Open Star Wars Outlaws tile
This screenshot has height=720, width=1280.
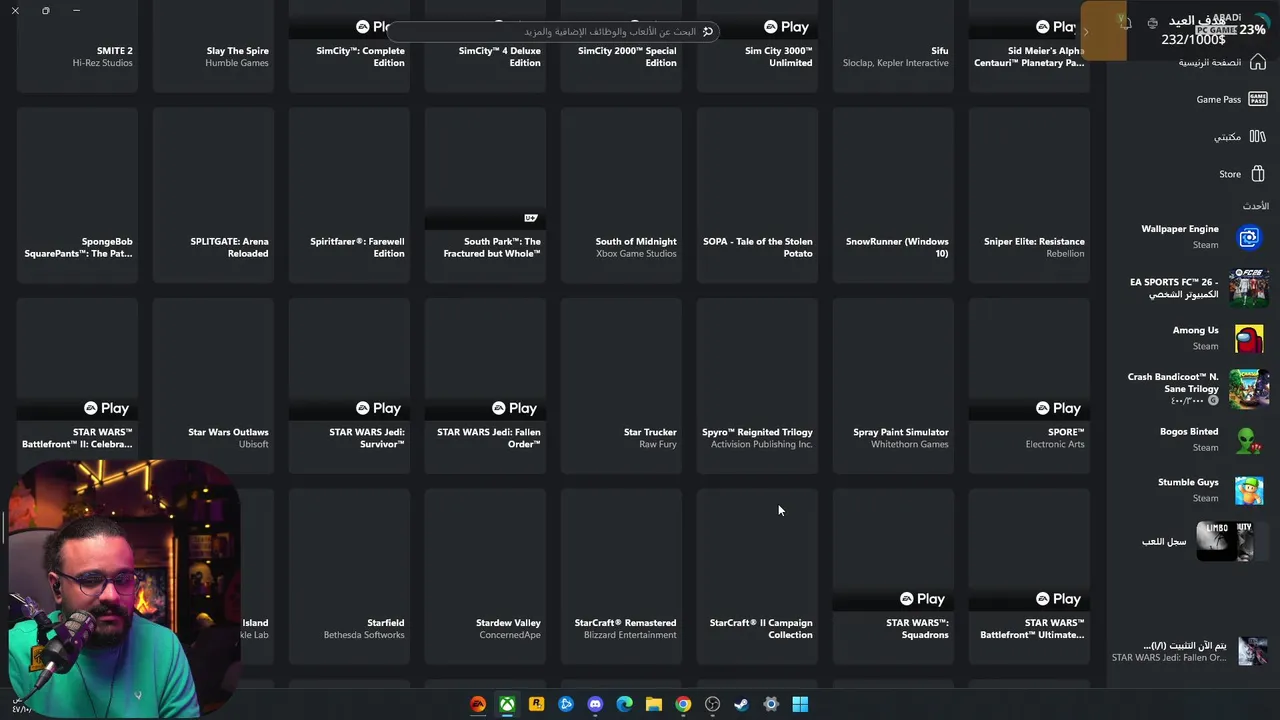click(213, 386)
